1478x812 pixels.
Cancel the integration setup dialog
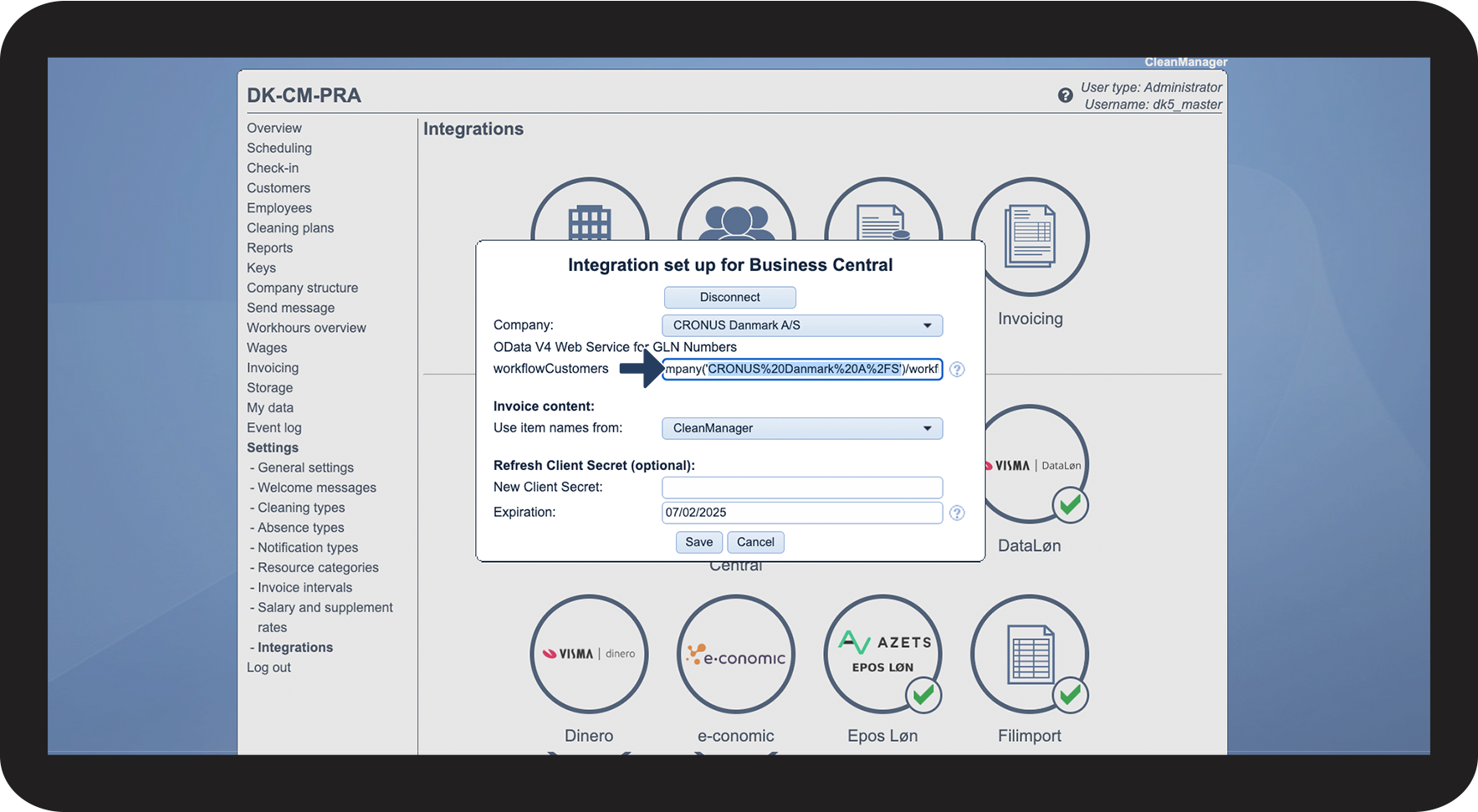pos(755,542)
